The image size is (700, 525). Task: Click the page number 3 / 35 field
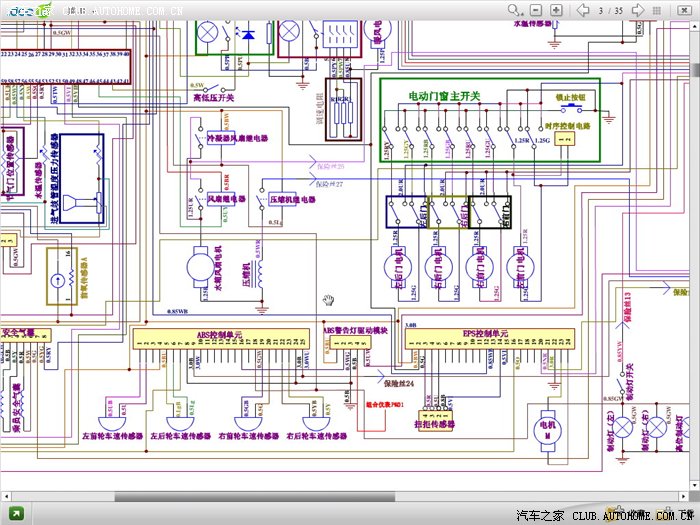[x=610, y=10]
